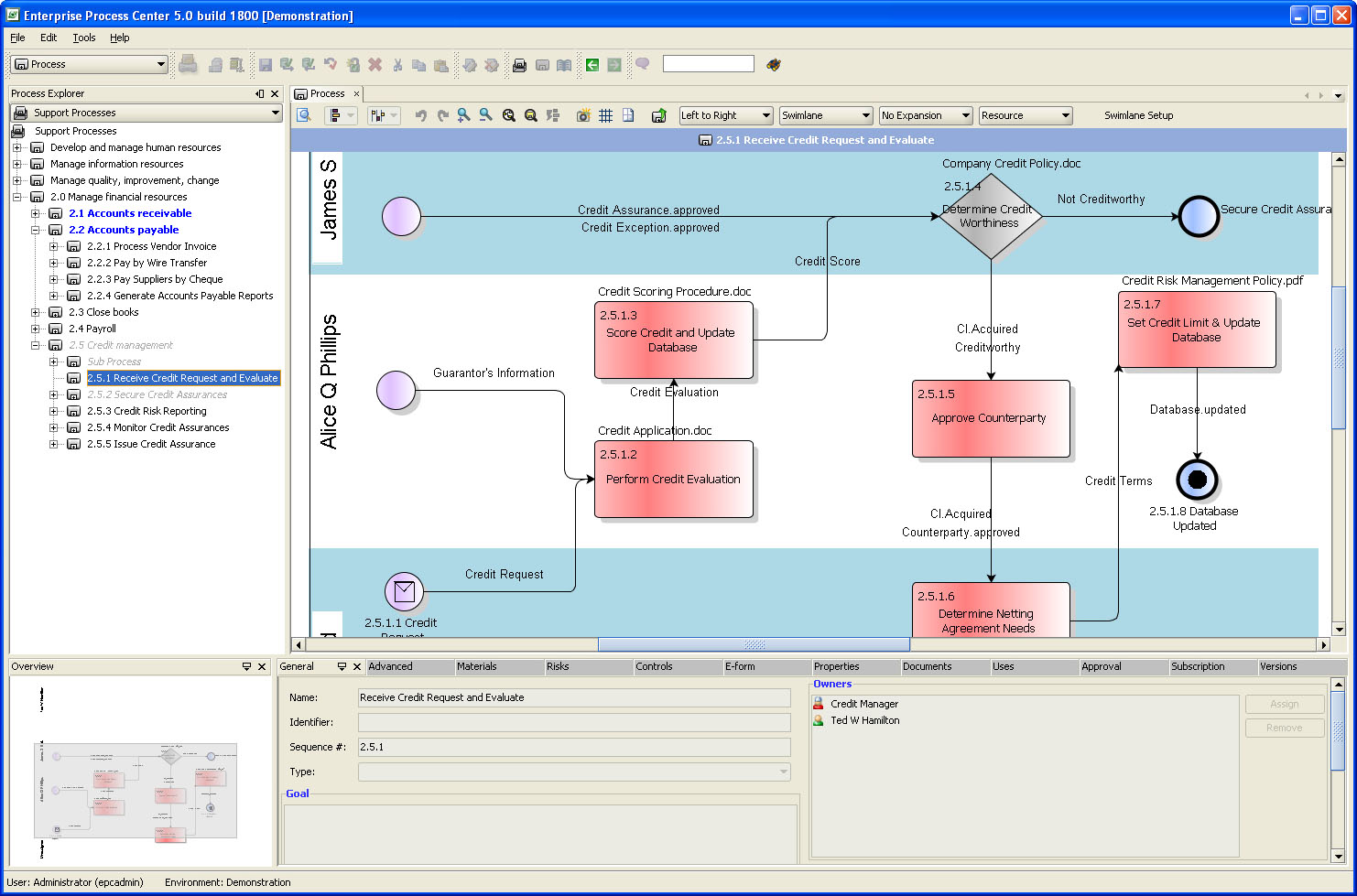This screenshot has height=896, width=1357.
Task: Click the camera snapshot icon above the diagram
Action: point(583,114)
